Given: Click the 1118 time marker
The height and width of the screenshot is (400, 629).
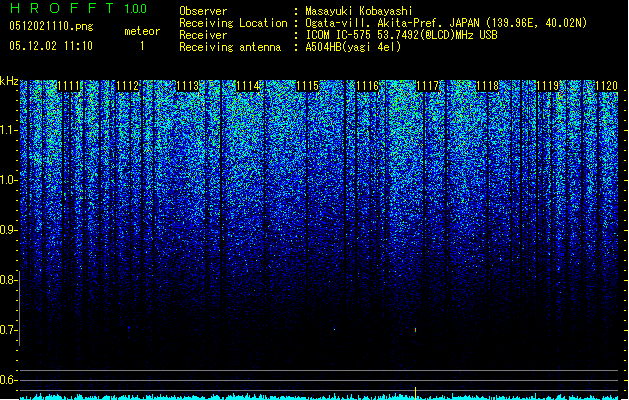Looking at the screenshot, I should pos(487,86).
